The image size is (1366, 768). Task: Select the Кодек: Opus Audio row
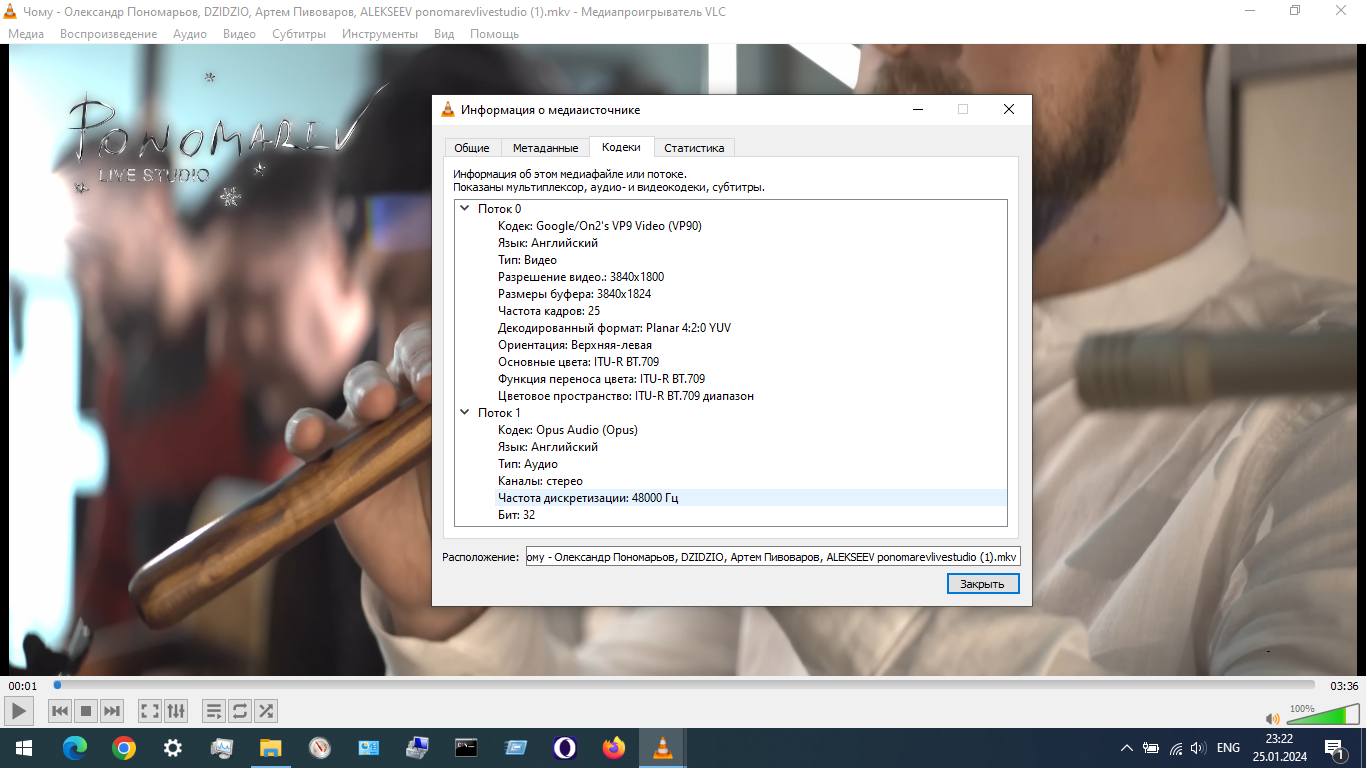click(x=567, y=430)
